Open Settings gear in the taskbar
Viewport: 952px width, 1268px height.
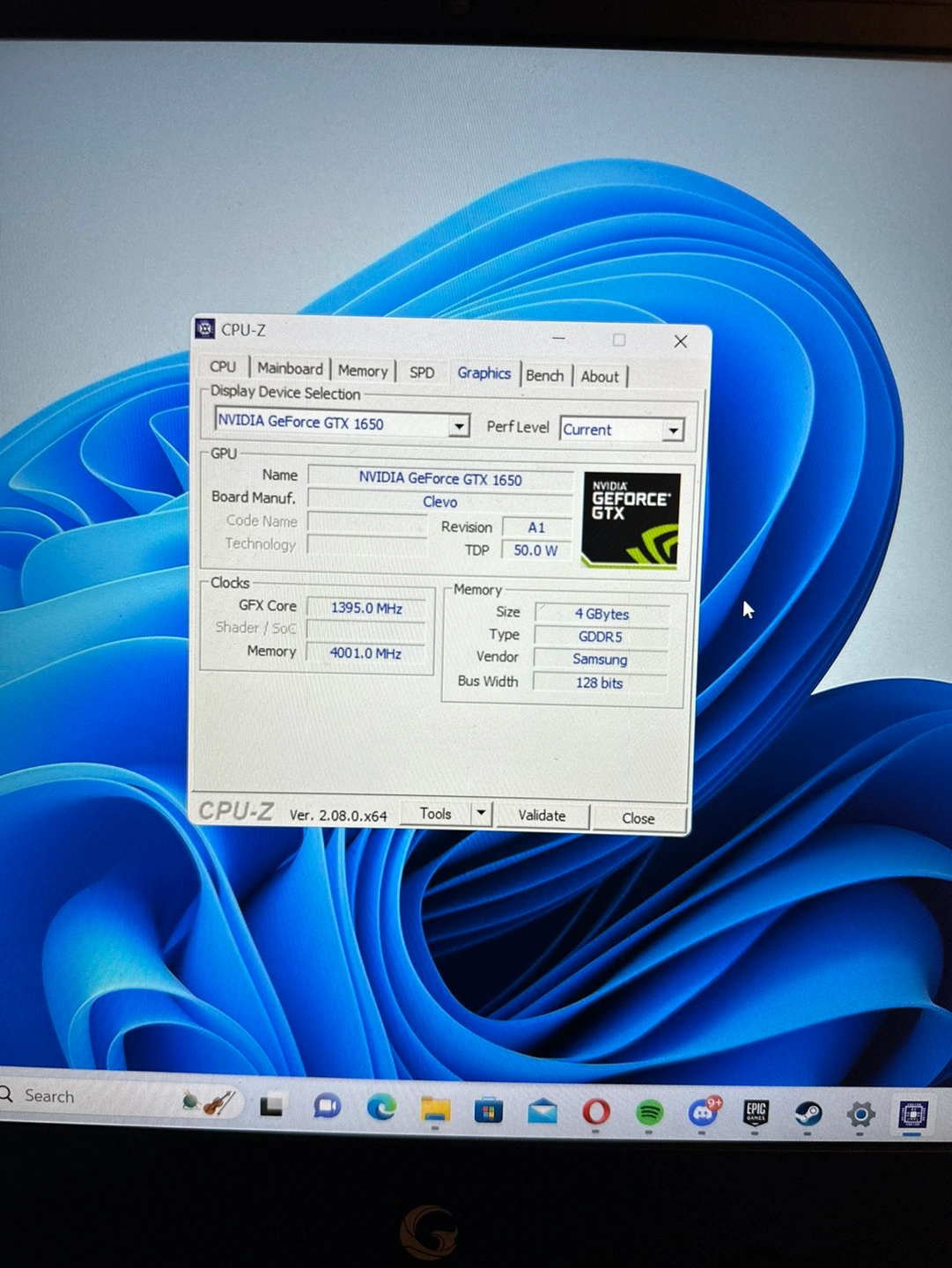click(860, 1115)
